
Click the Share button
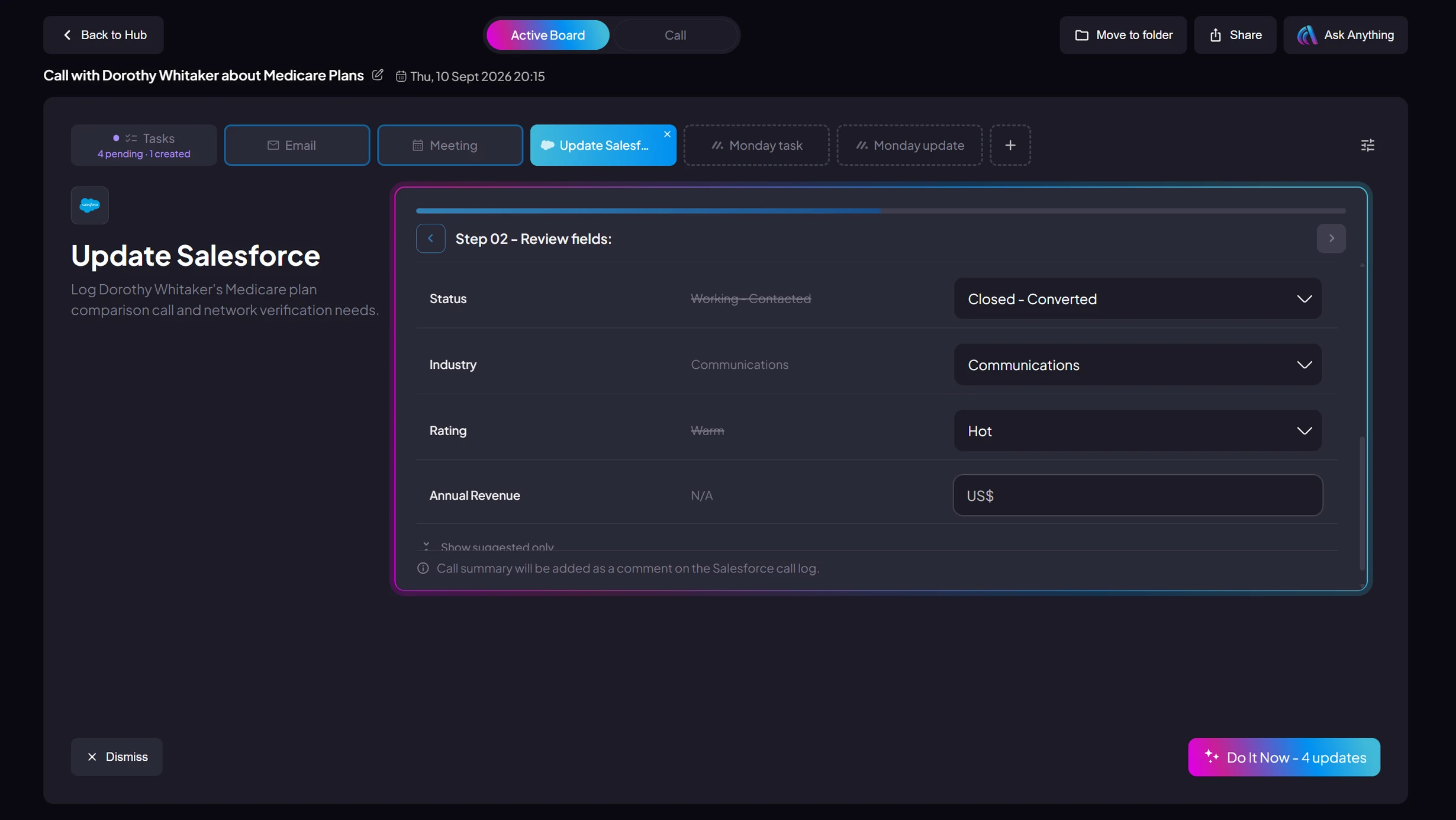pos(1235,35)
